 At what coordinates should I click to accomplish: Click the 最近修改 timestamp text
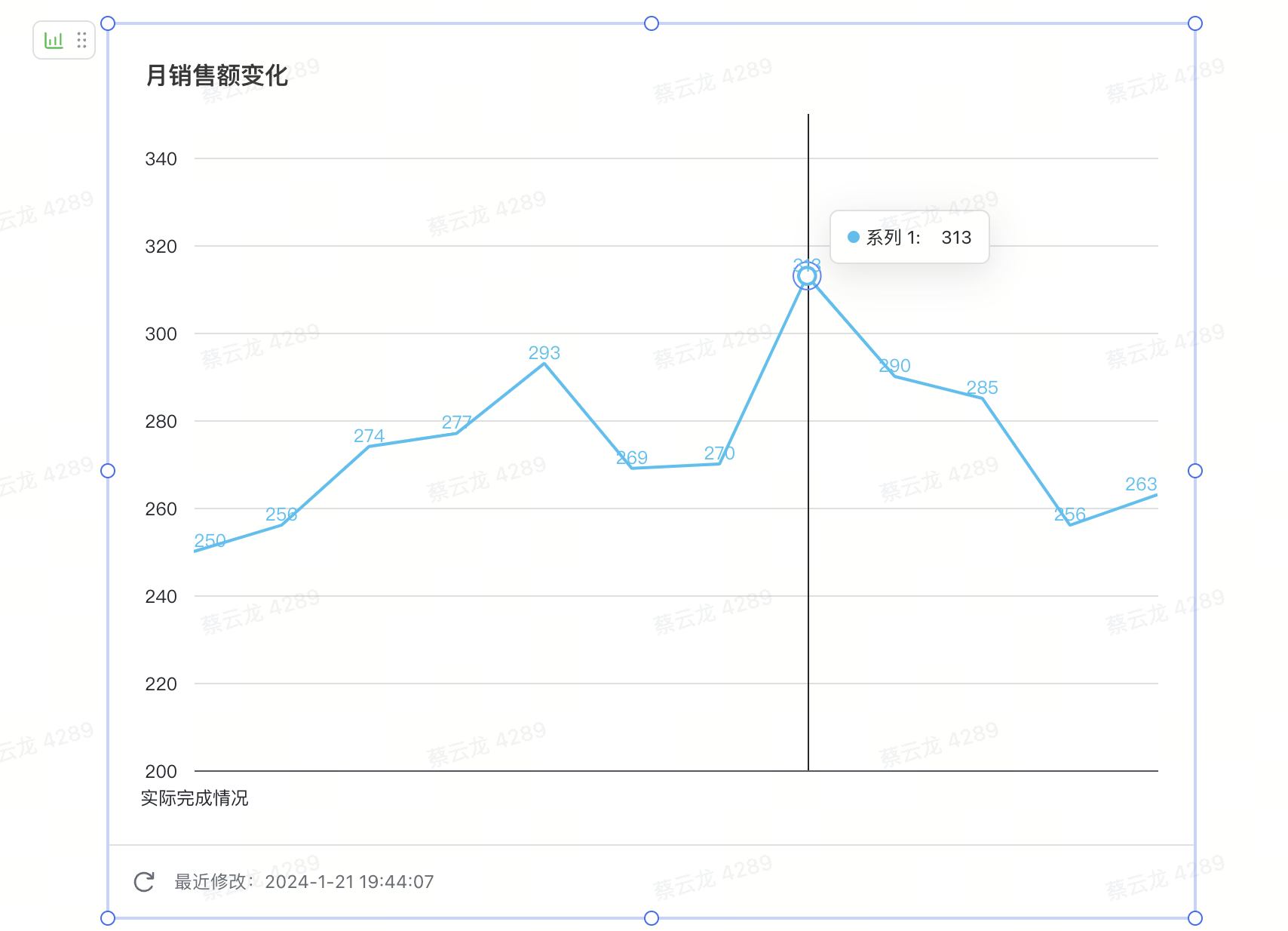click(x=304, y=882)
